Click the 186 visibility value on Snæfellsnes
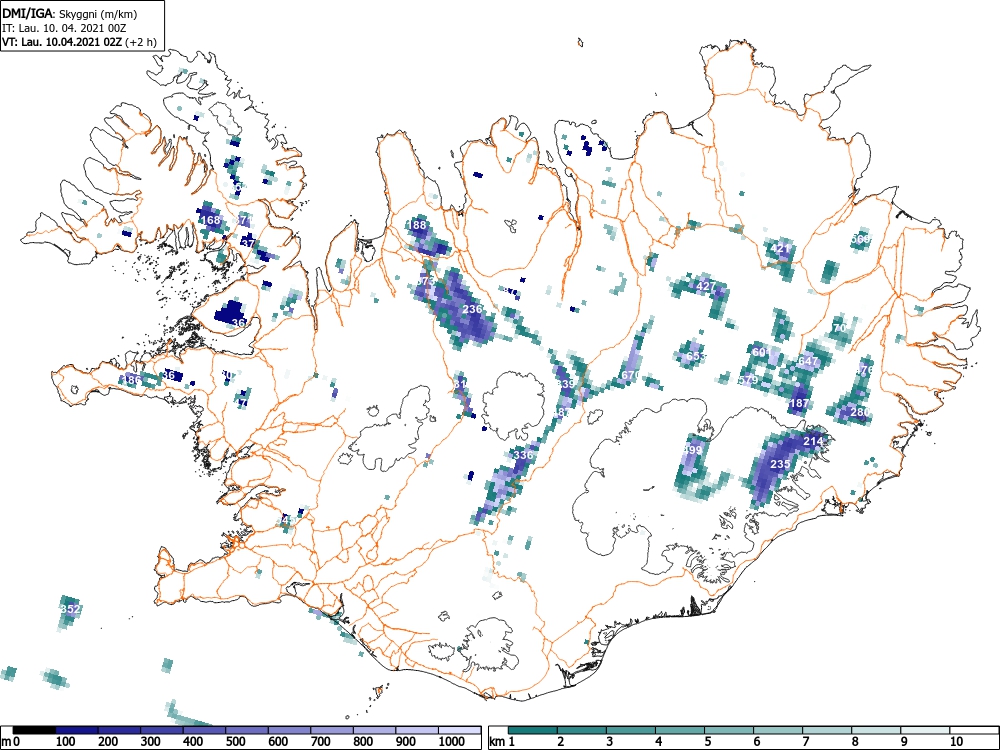The width and height of the screenshot is (1000, 750). tap(131, 380)
